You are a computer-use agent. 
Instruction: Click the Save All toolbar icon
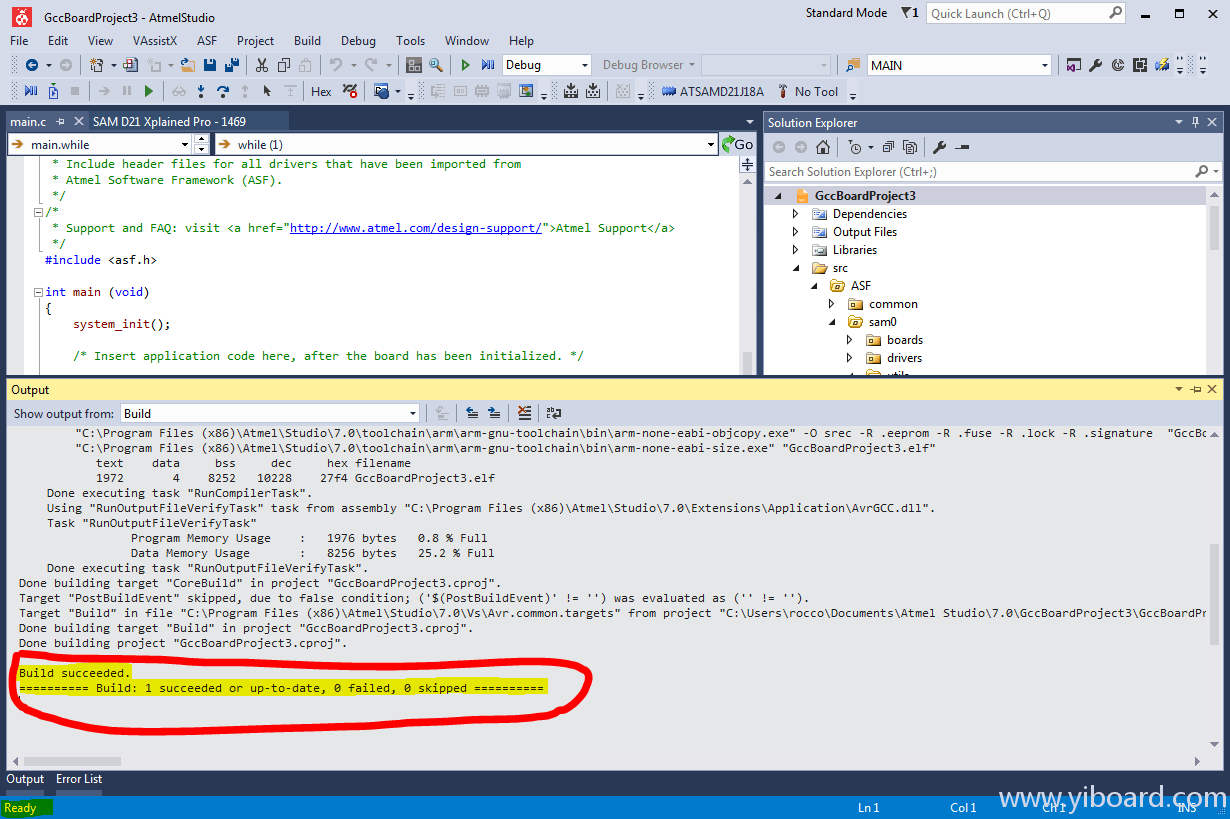click(232, 65)
